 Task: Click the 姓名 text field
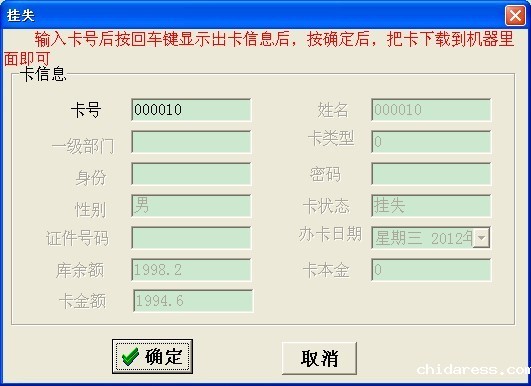[x=431, y=110]
